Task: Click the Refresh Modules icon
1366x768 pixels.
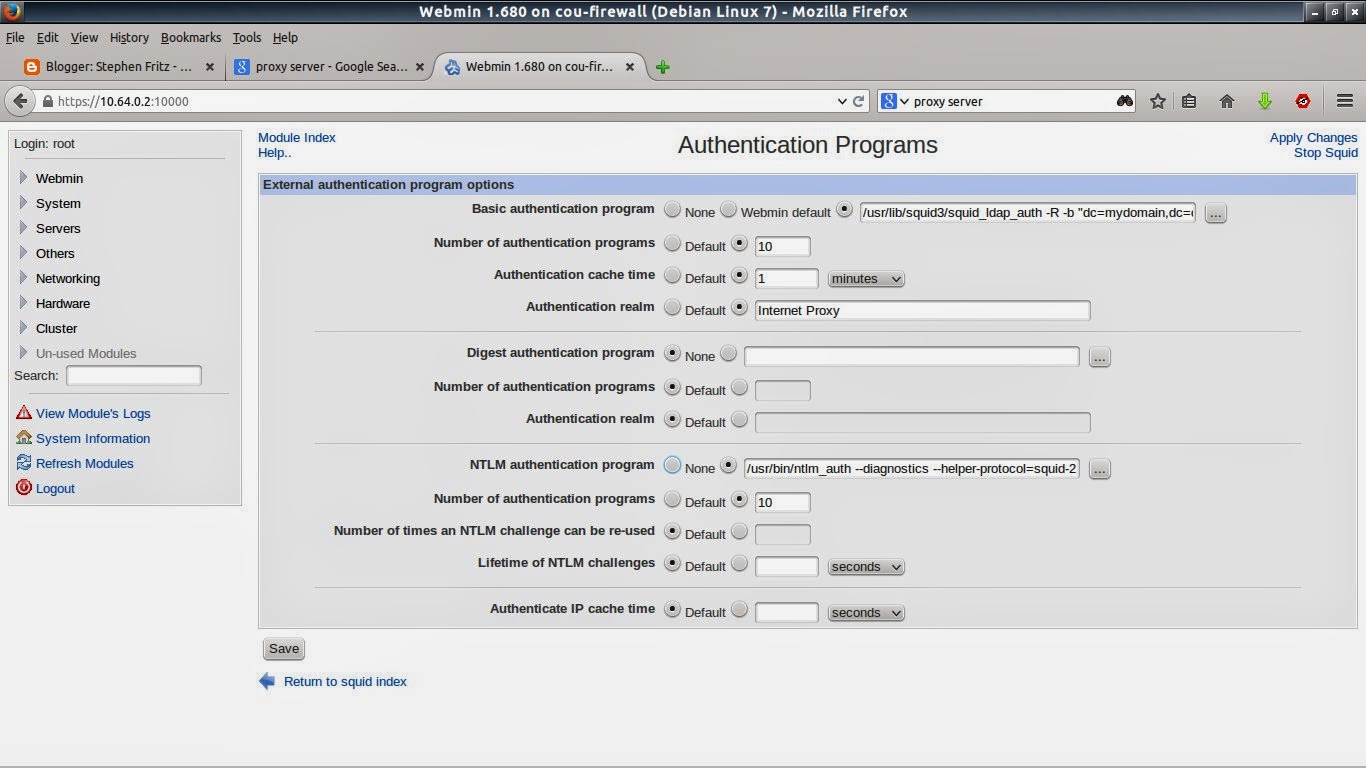Action: click(x=24, y=462)
